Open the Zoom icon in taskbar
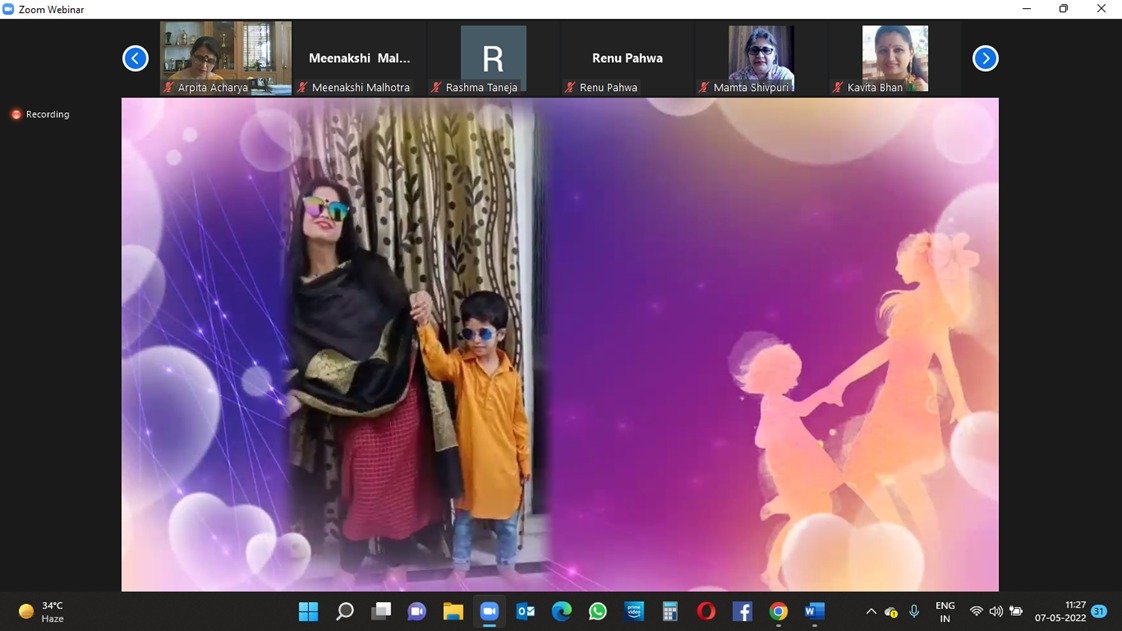Screen dimensions: 1122x631 [489, 611]
